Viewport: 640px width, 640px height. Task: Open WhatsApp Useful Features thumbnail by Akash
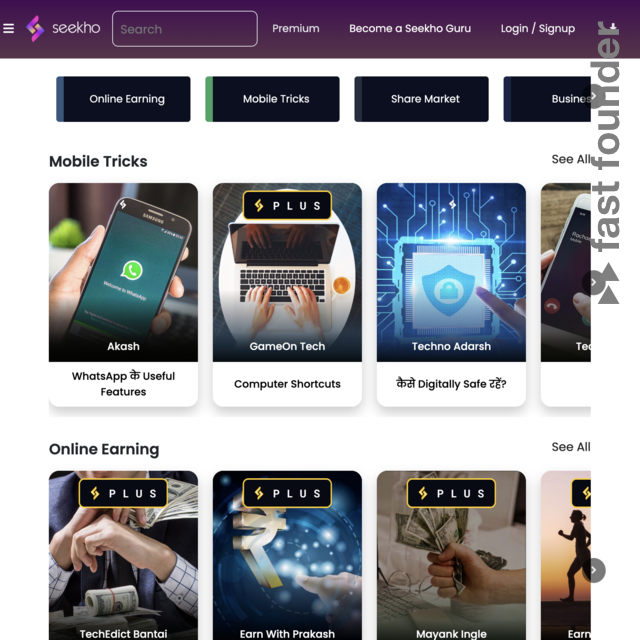tap(123, 272)
